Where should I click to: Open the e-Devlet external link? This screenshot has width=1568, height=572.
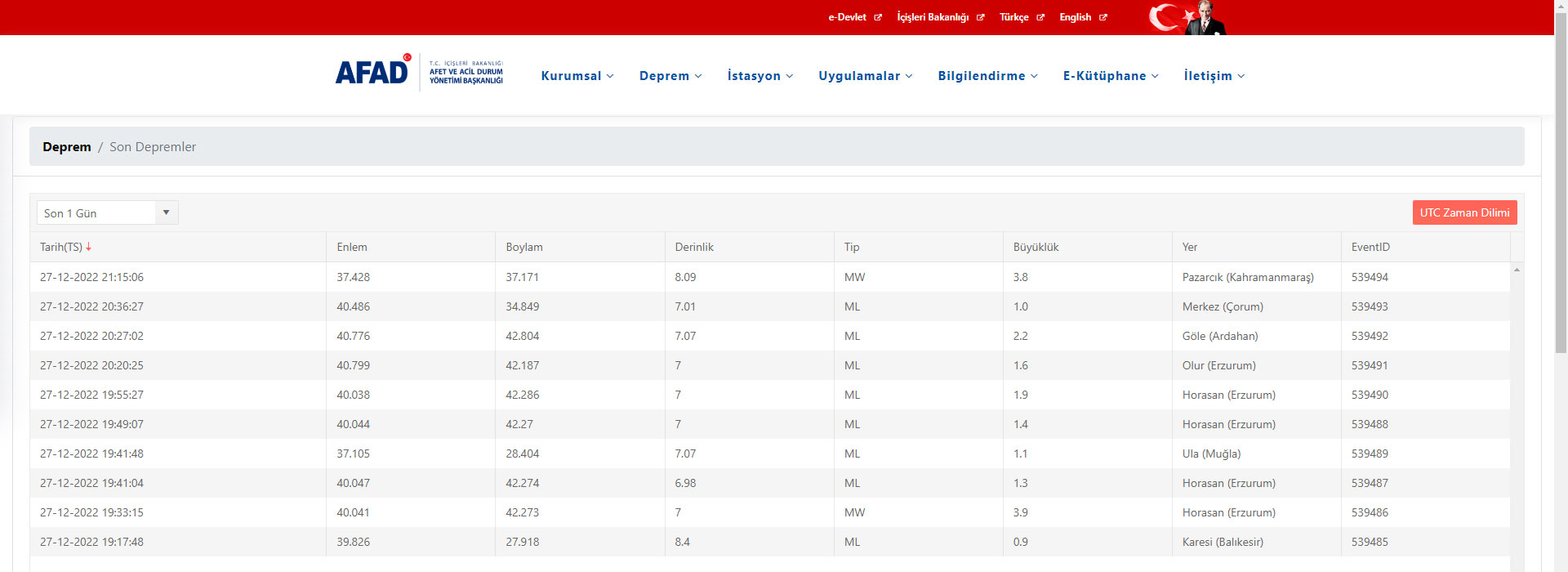(854, 17)
